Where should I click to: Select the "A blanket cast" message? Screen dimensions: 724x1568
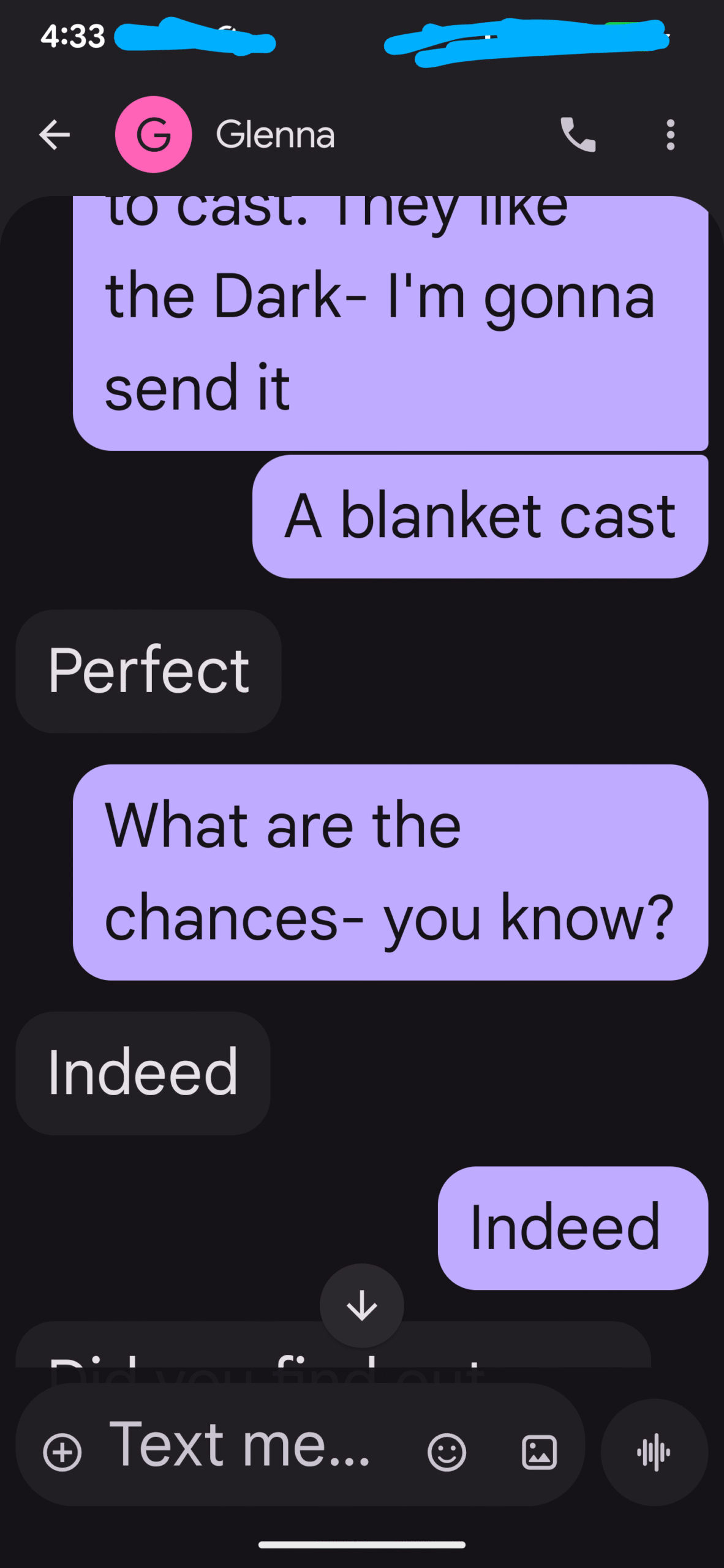[x=480, y=516]
